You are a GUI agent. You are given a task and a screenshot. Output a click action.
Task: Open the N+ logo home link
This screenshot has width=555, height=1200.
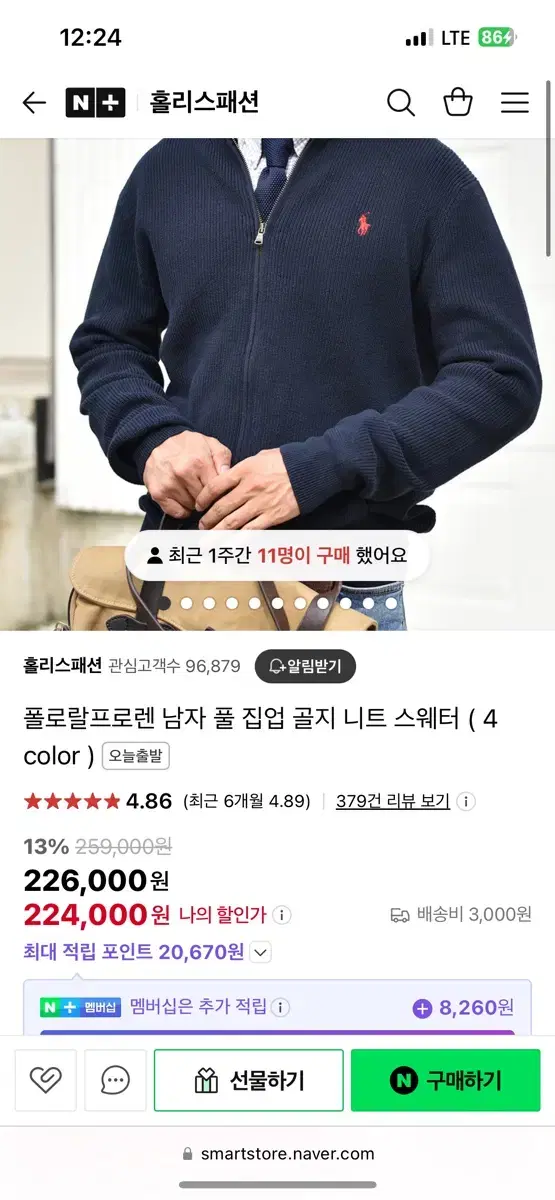[x=95, y=102]
